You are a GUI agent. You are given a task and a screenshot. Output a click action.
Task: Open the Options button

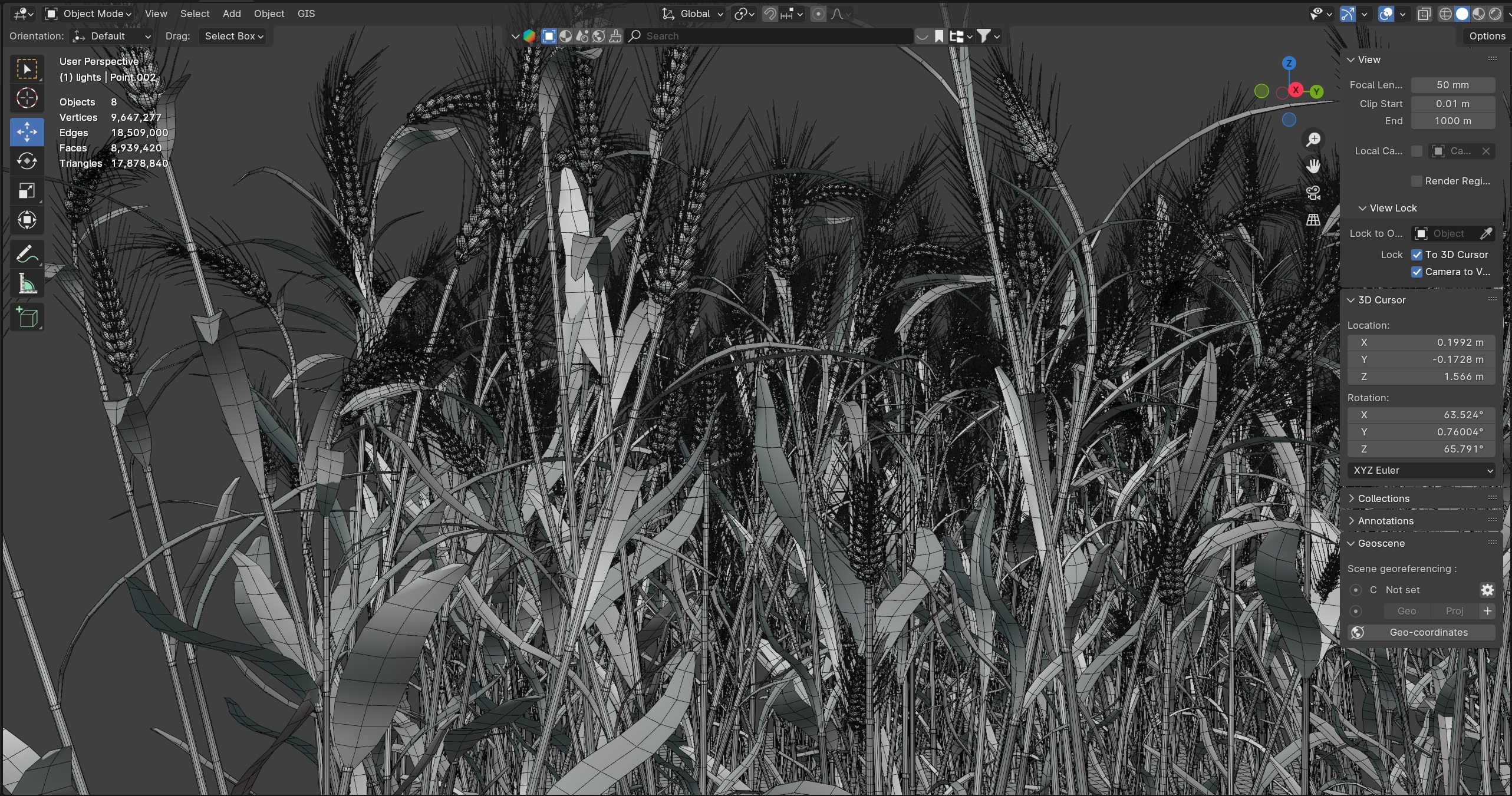point(1486,36)
